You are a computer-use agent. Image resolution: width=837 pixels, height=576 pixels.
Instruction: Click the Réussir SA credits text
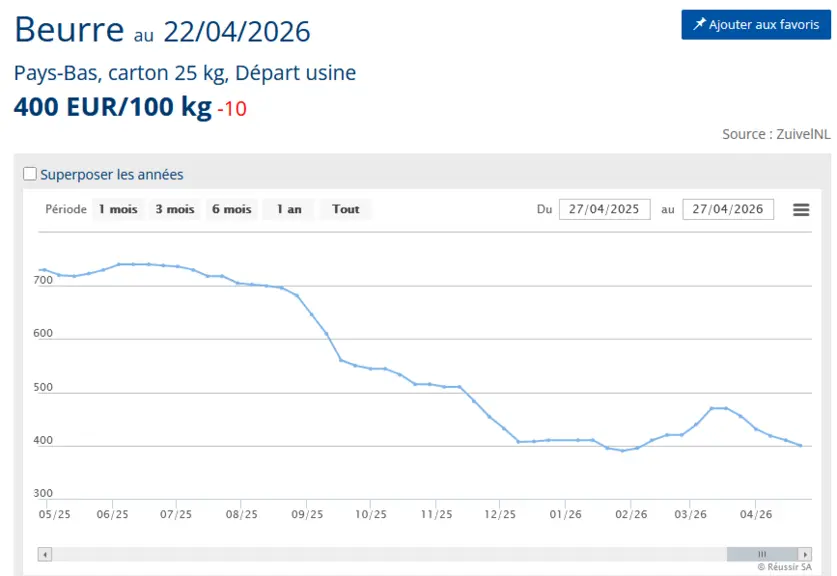click(784, 567)
